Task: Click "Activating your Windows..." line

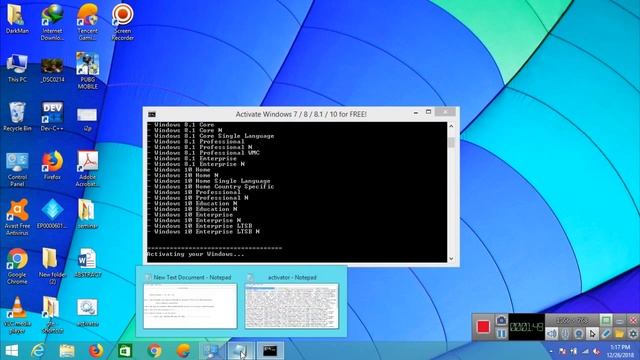Action: (196, 254)
